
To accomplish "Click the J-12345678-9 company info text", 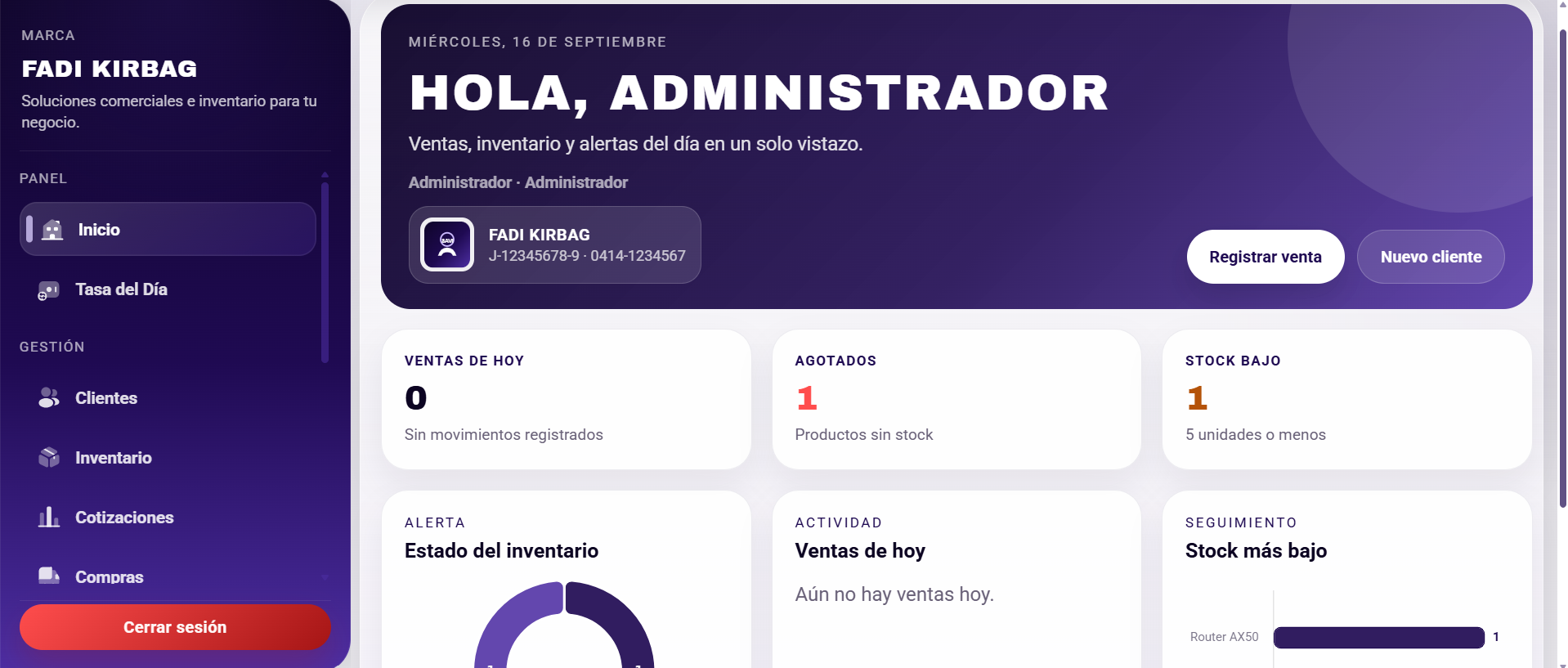I will click(x=587, y=256).
